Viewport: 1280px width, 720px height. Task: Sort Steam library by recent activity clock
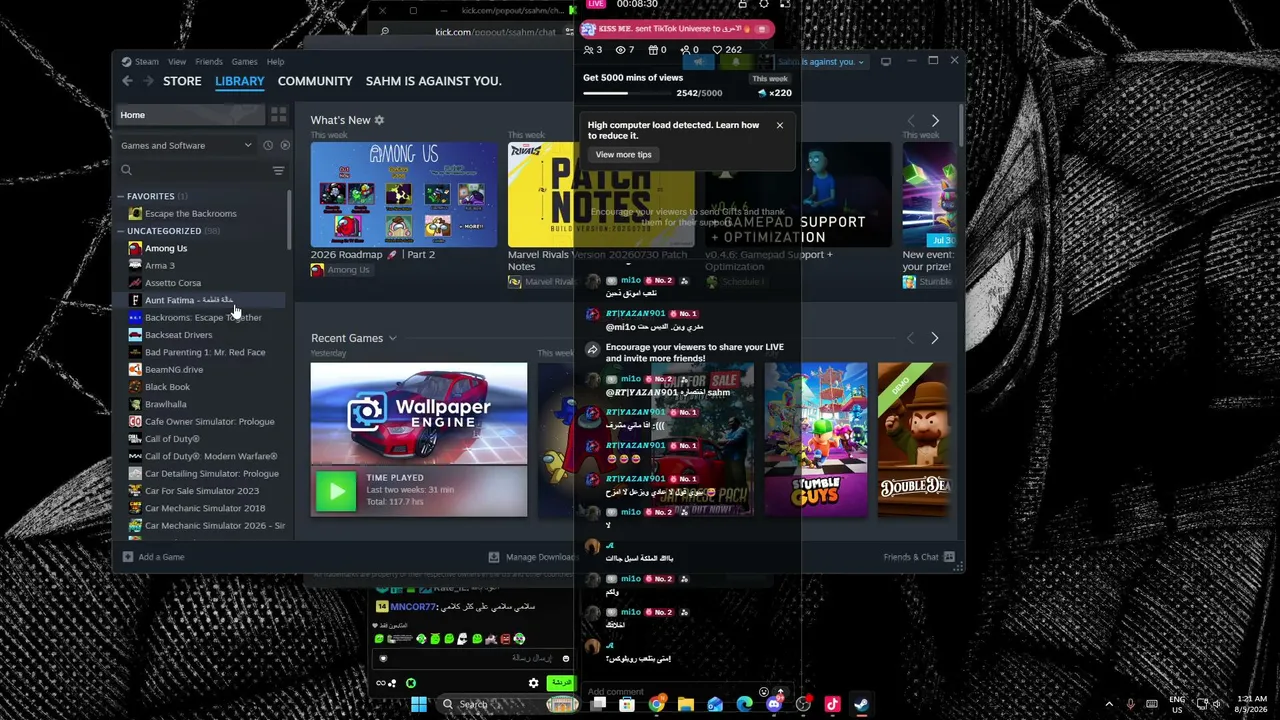[268, 145]
